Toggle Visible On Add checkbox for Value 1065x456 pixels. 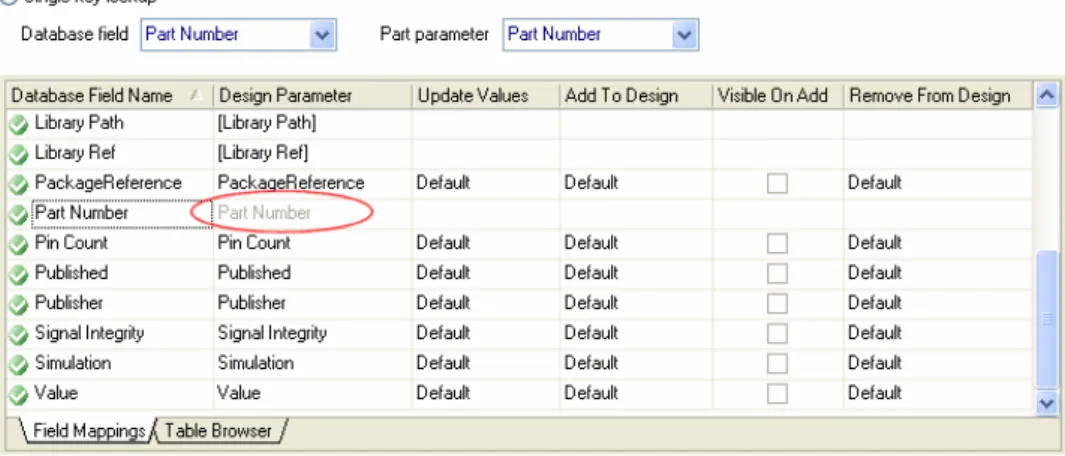coord(777,393)
